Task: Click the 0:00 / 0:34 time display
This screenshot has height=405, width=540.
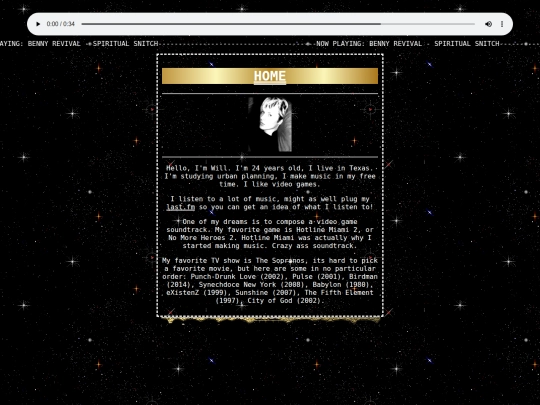Action: point(61,24)
